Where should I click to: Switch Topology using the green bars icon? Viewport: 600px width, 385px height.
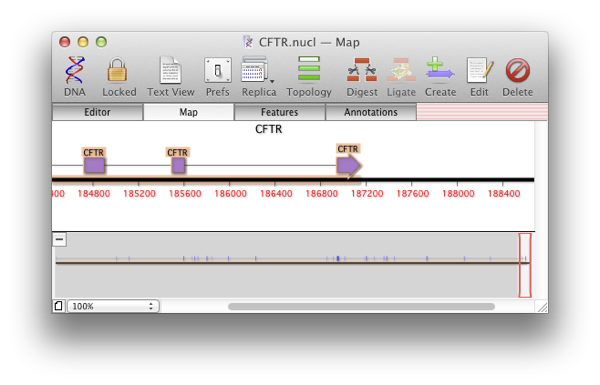pyautogui.click(x=309, y=69)
